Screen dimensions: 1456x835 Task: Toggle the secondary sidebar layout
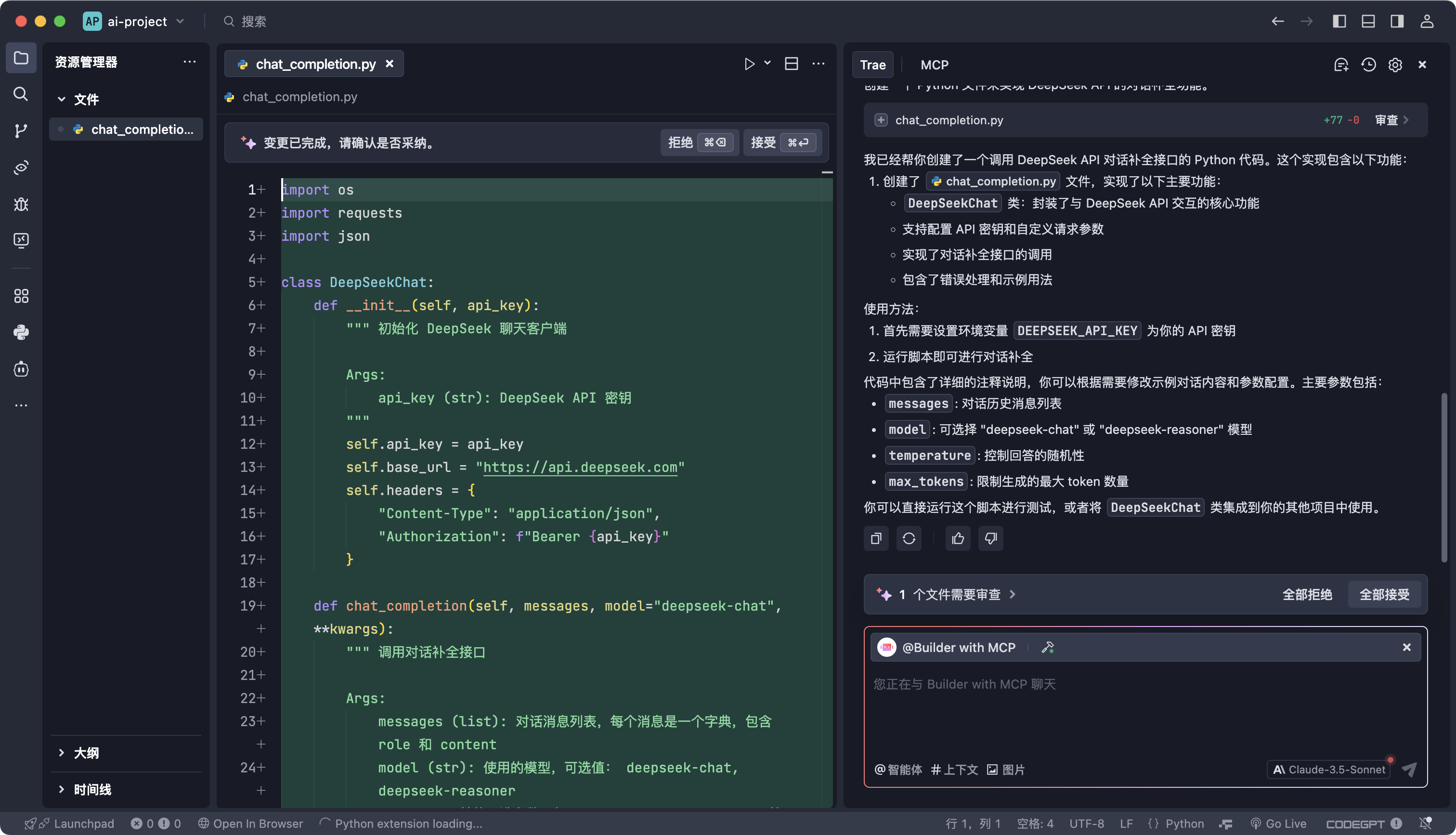1396,21
